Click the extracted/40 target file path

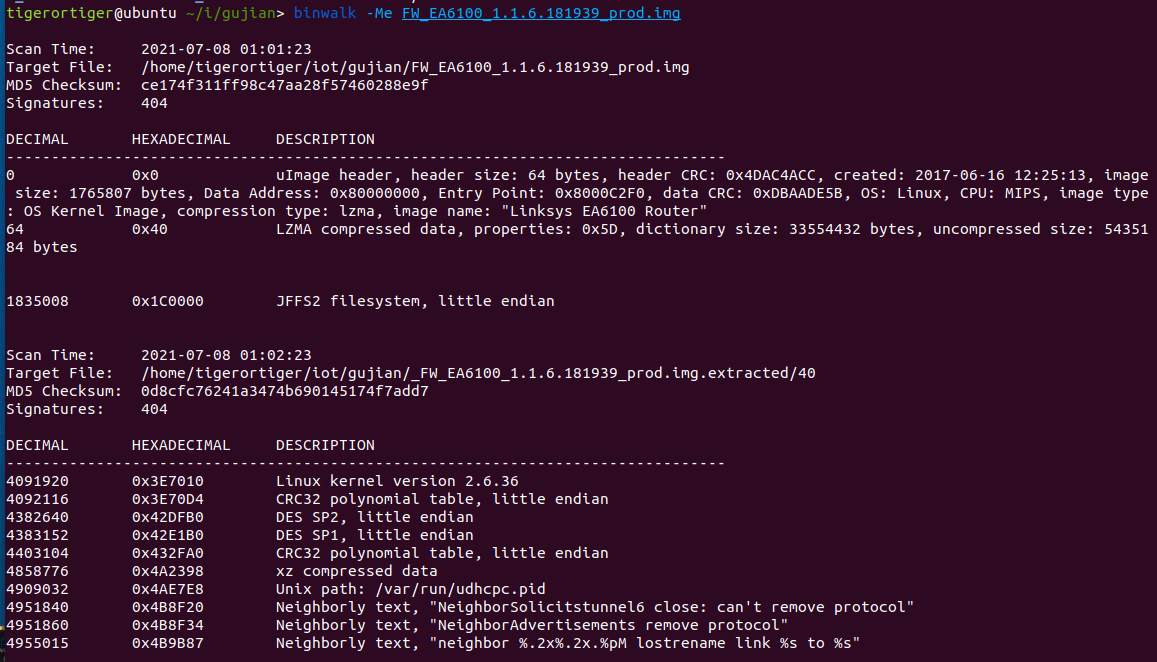click(478, 373)
